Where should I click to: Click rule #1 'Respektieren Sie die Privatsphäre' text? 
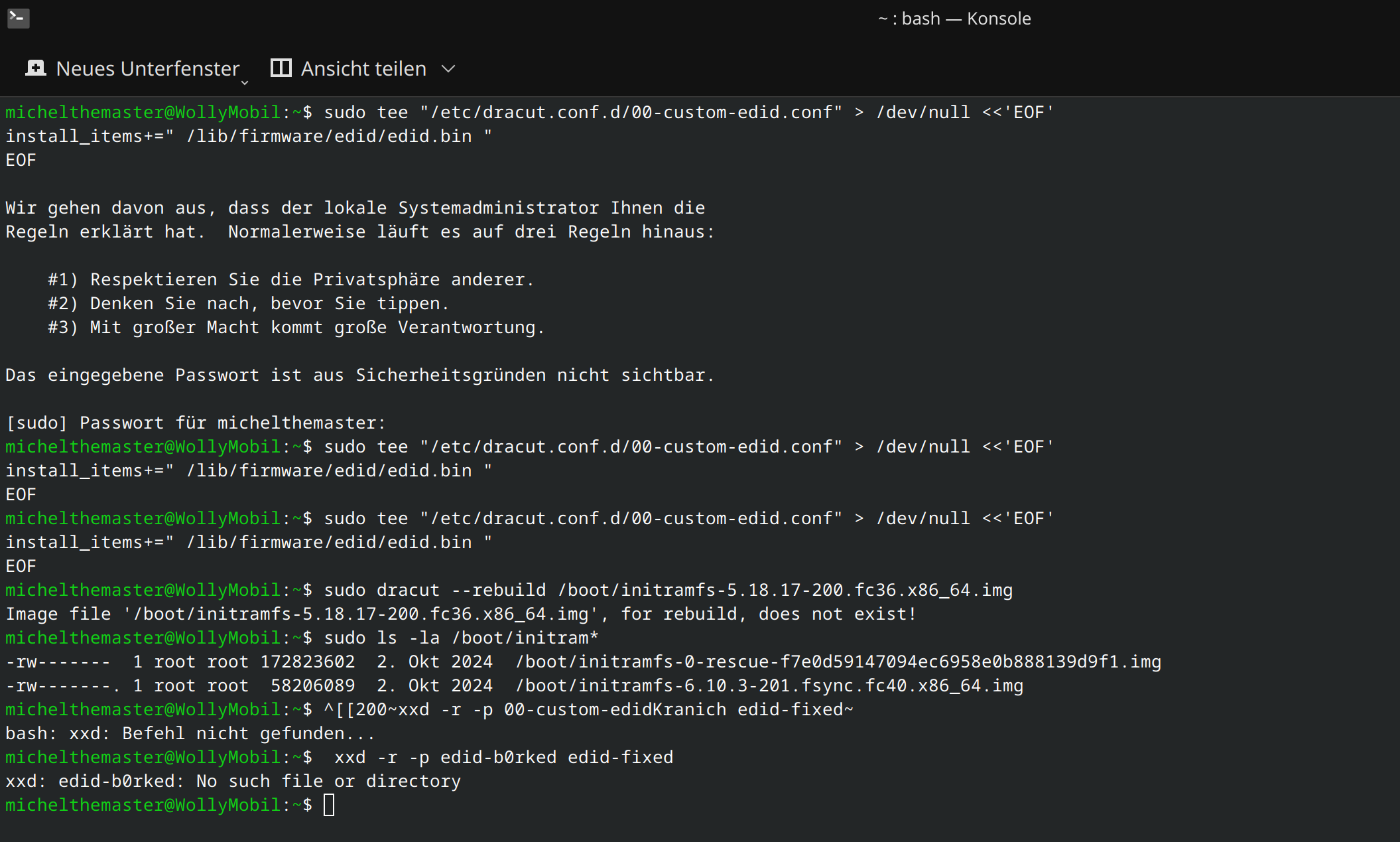(312, 279)
